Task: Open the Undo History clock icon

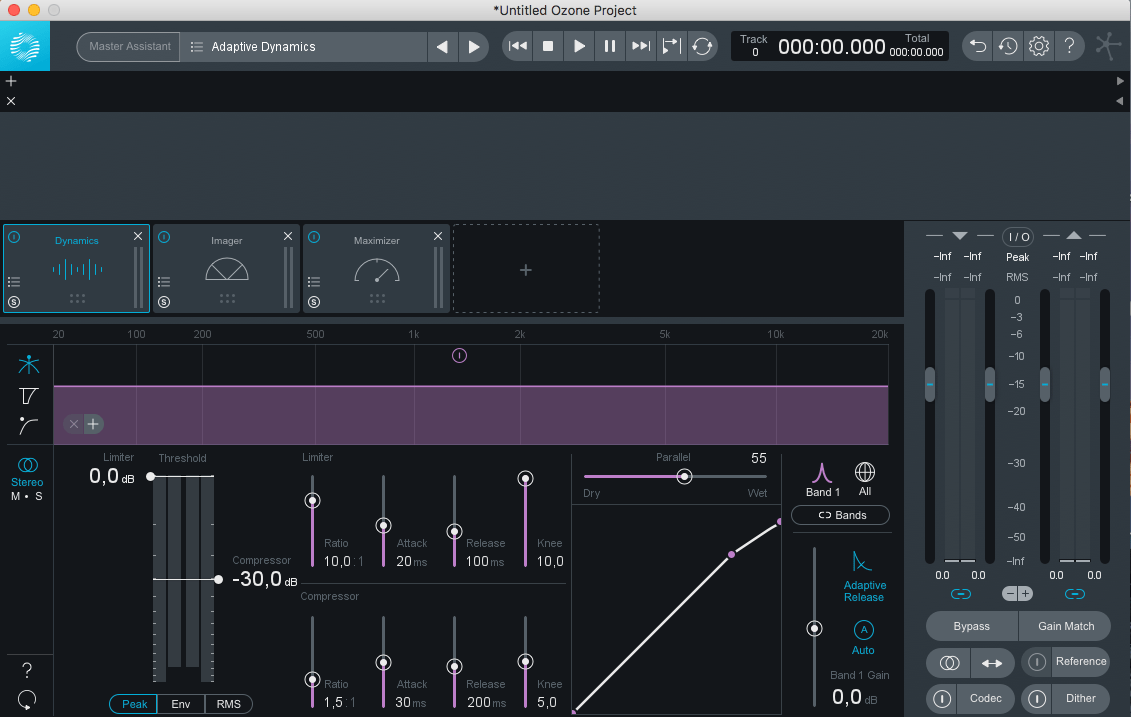Action: (x=1008, y=46)
